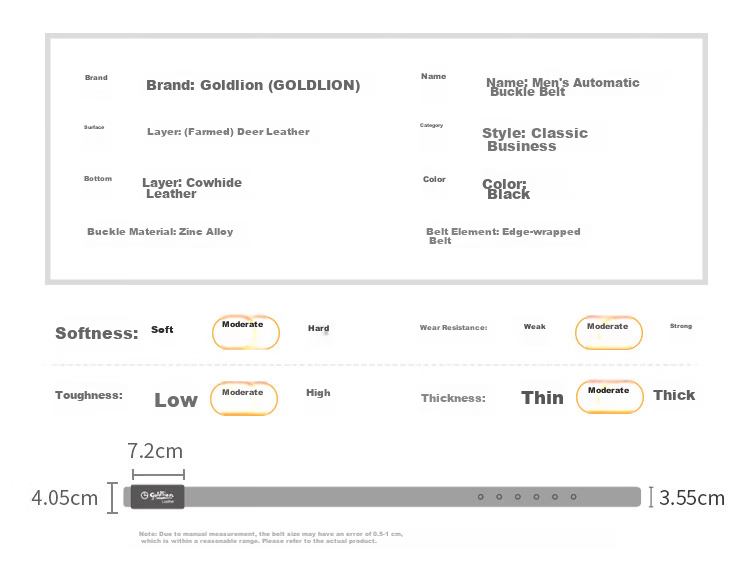This screenshot has width=750, height=578.
Task: Click 'Layer: (Farmed) Deer Leather' text
Action: pyautogui.click(x=228, y=132)
